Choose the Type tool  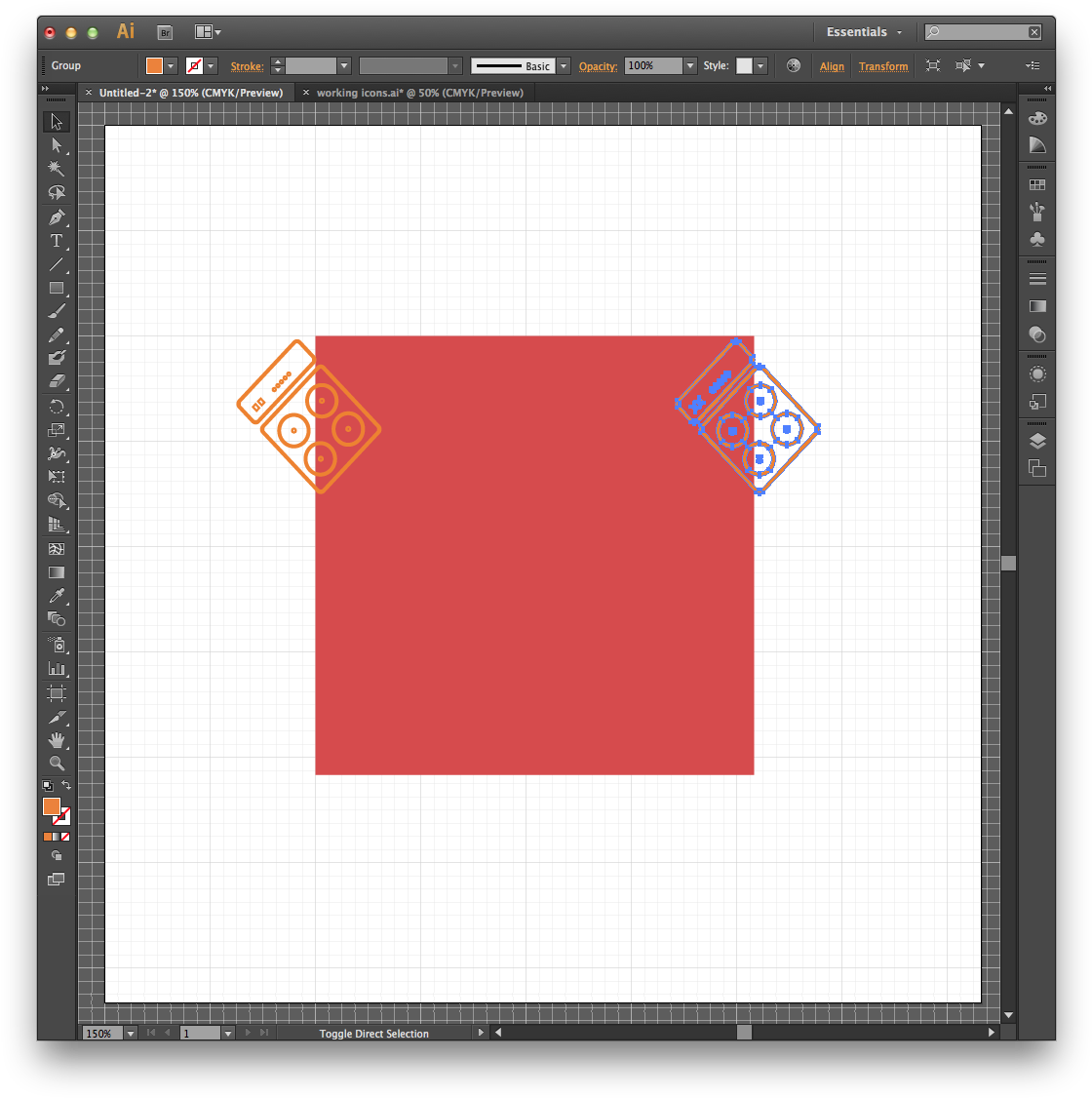57,241
